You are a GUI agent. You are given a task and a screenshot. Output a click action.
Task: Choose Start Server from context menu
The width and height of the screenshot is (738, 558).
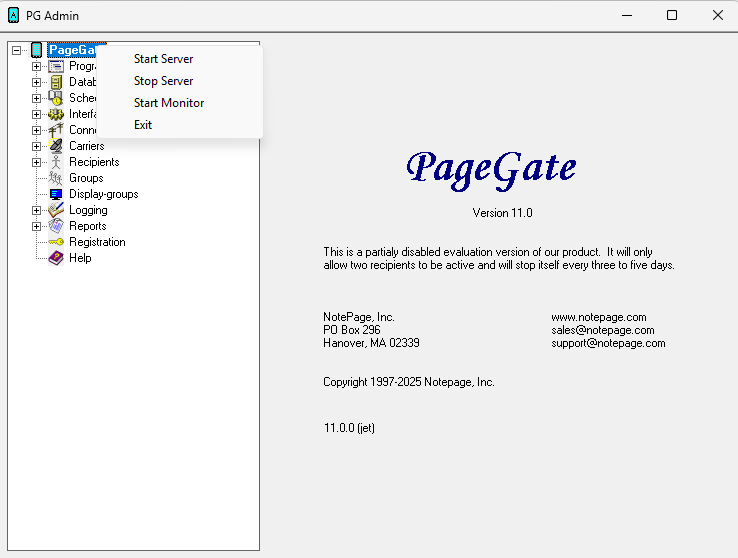coord(179,59)
